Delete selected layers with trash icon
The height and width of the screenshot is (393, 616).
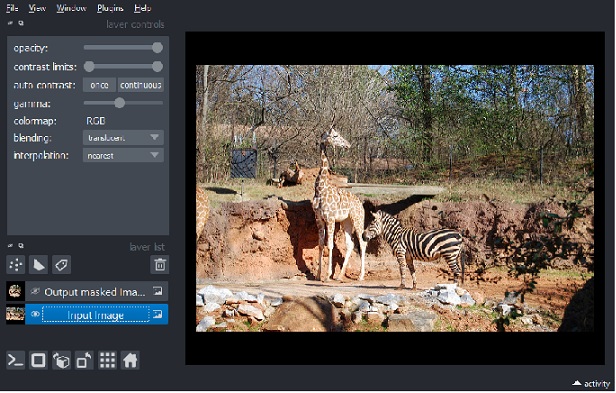(160, 265)
